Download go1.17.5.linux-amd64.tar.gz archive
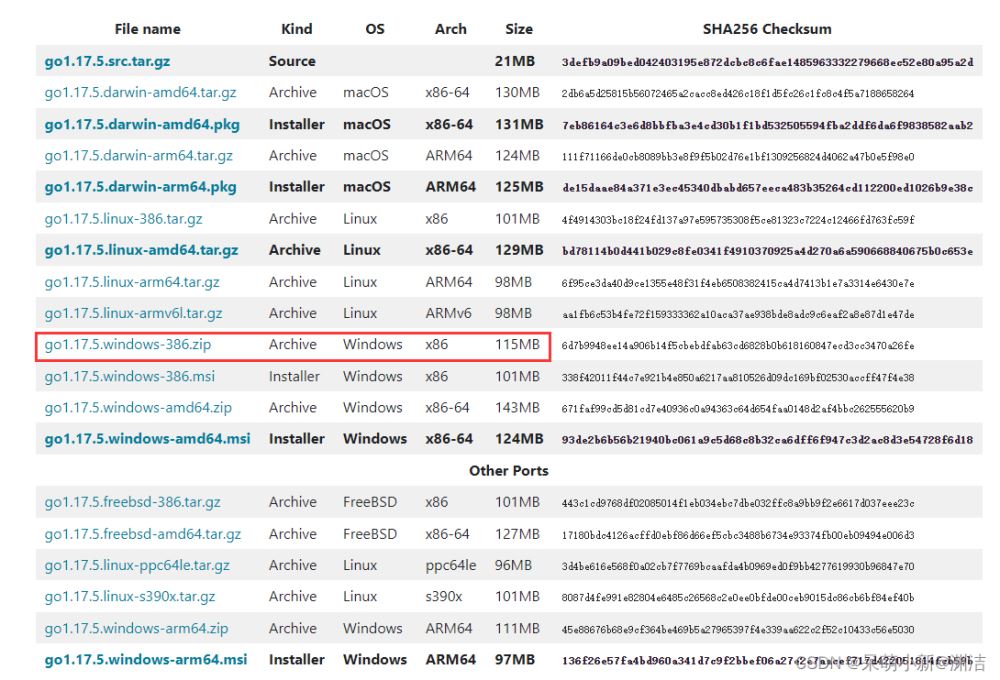This screenshot has width=1000, height=680. [141, 250]
